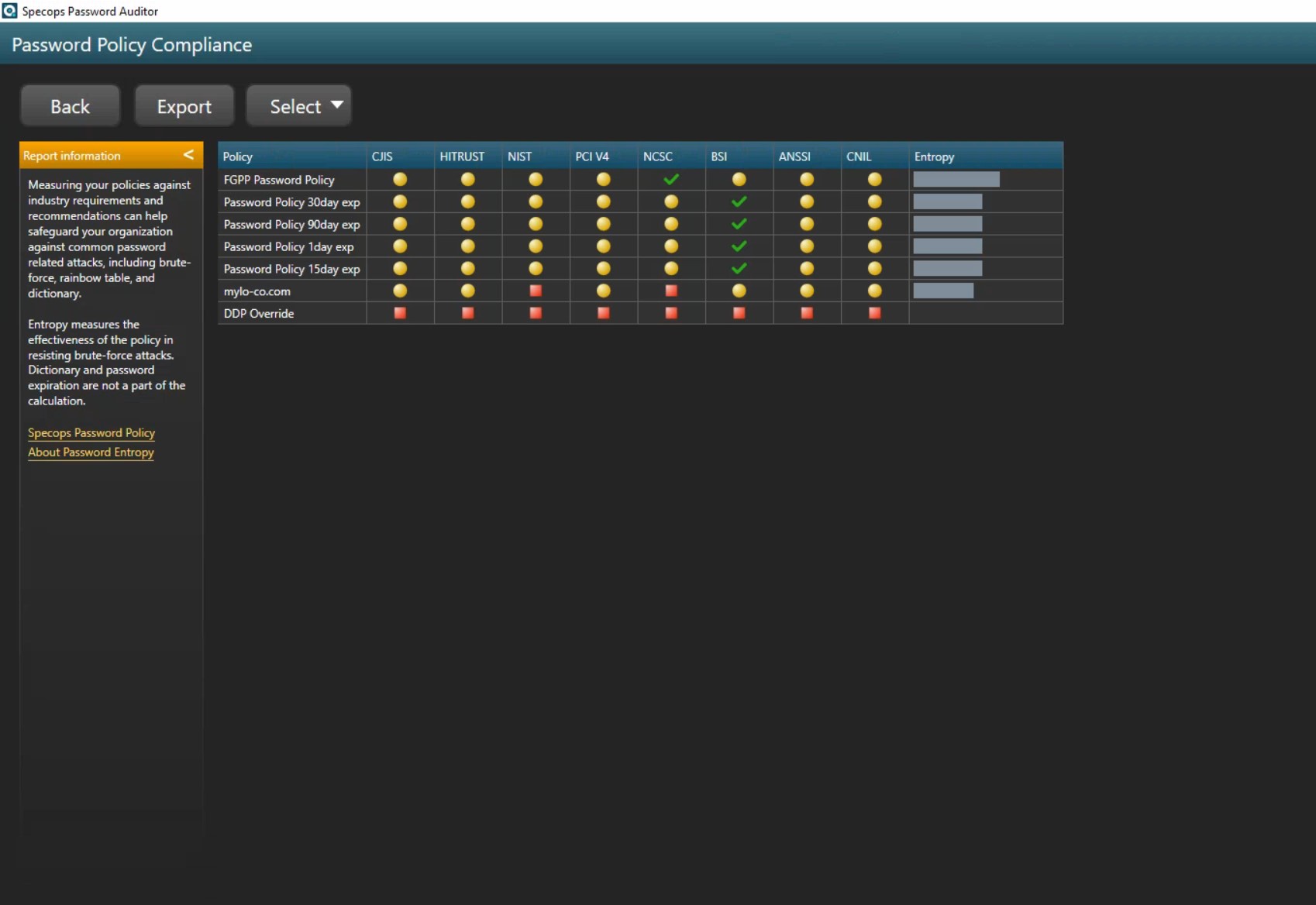Click the CJIS column header
The image size is (1316, 905).
(x=400, y=157)
